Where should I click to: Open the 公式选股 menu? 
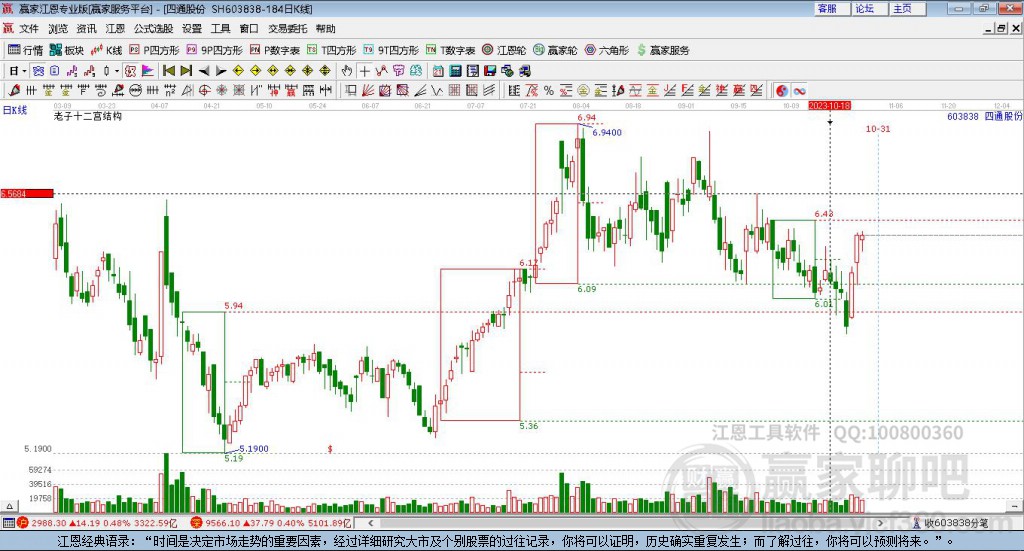[153, 29]
